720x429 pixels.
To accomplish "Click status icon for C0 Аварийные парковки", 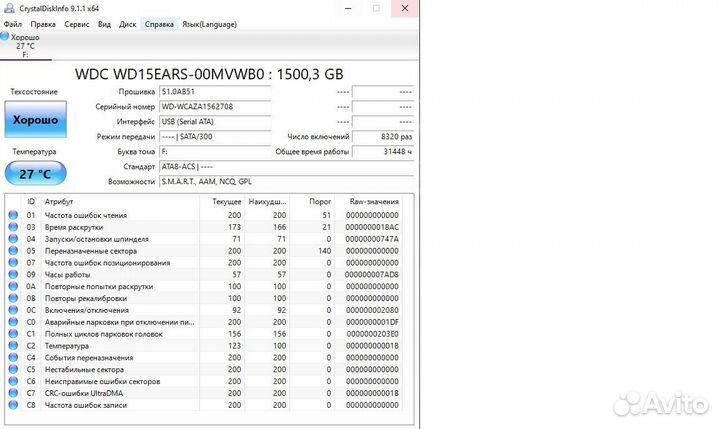I will click(13, 322).
